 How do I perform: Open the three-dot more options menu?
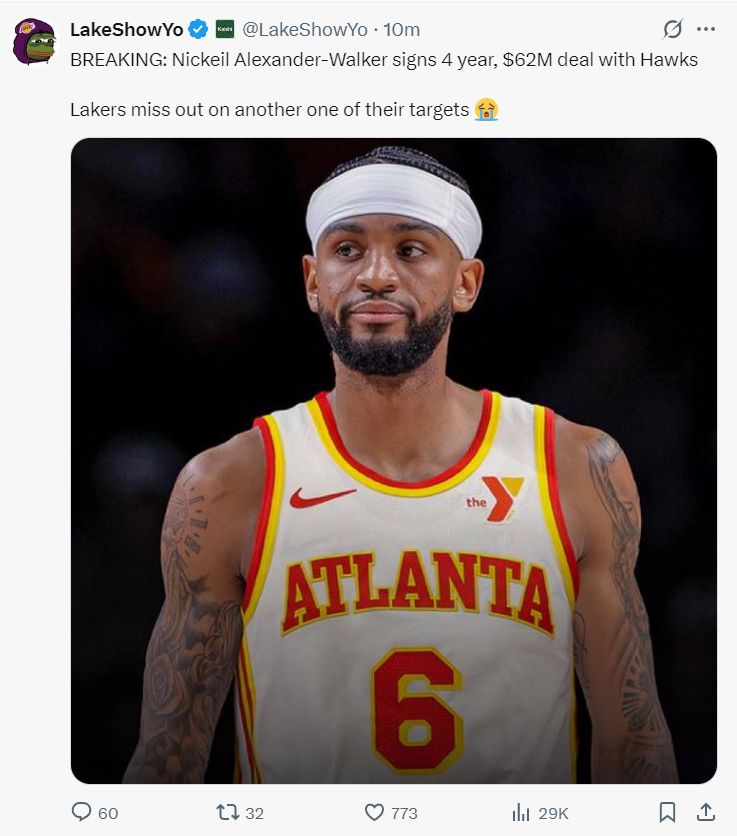coord(706,29)
